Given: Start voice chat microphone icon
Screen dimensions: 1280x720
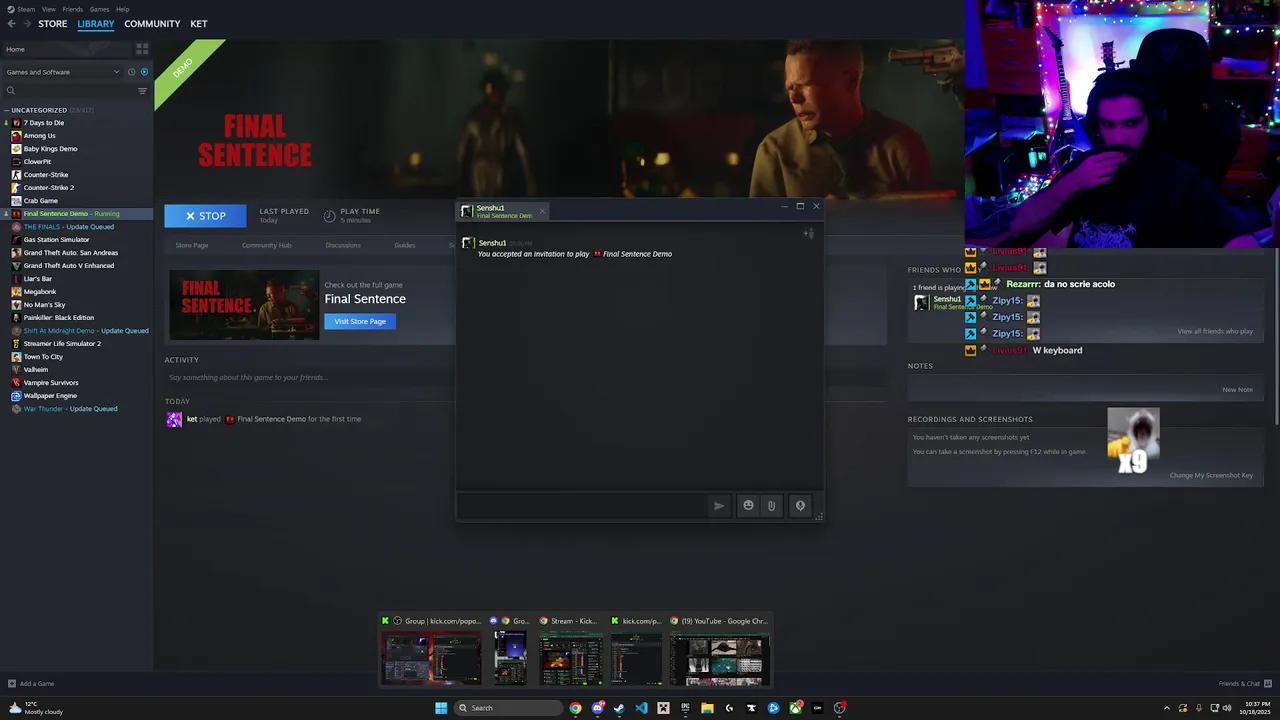Looking at the screenshot, I should pyautogui.click(x=800, y=506).
